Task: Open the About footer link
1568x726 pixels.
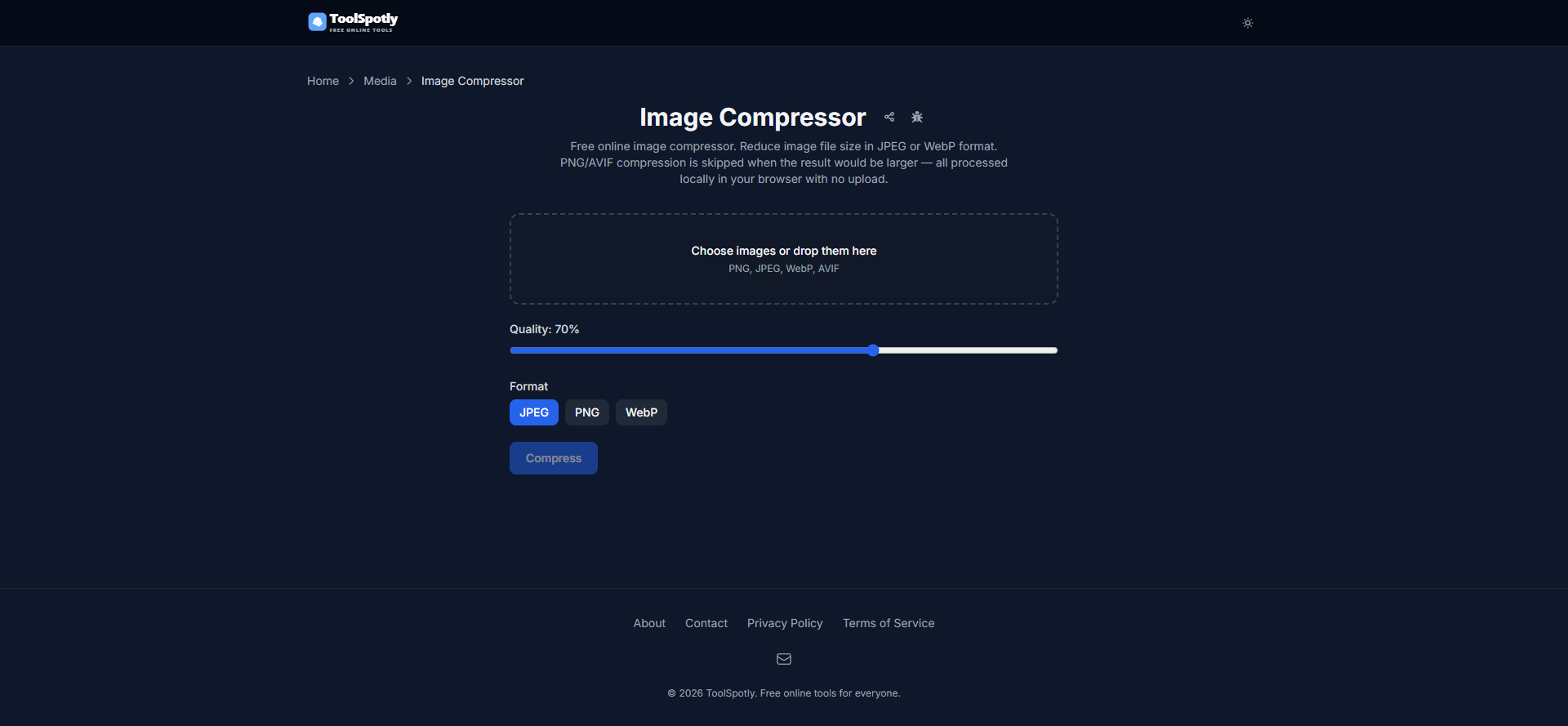Action: tap(649, 623)
